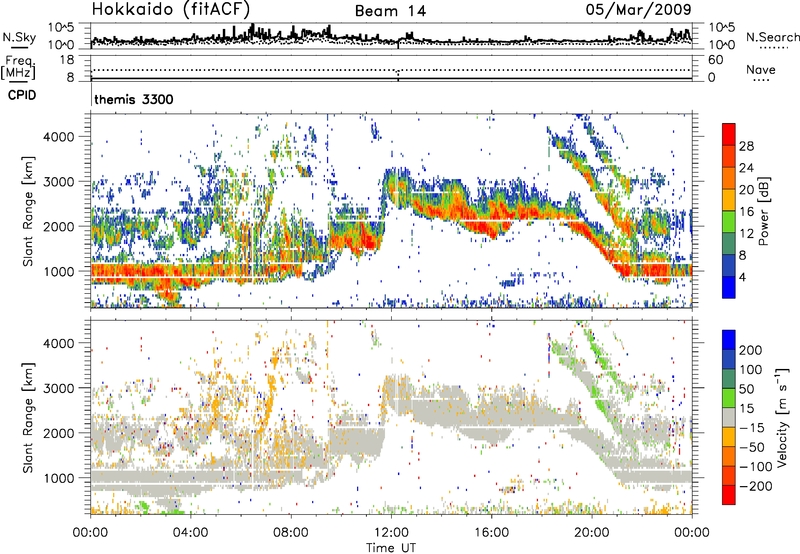Click the red bottom of velocity colorbar
Screen dimensions: 800x554
729,495
